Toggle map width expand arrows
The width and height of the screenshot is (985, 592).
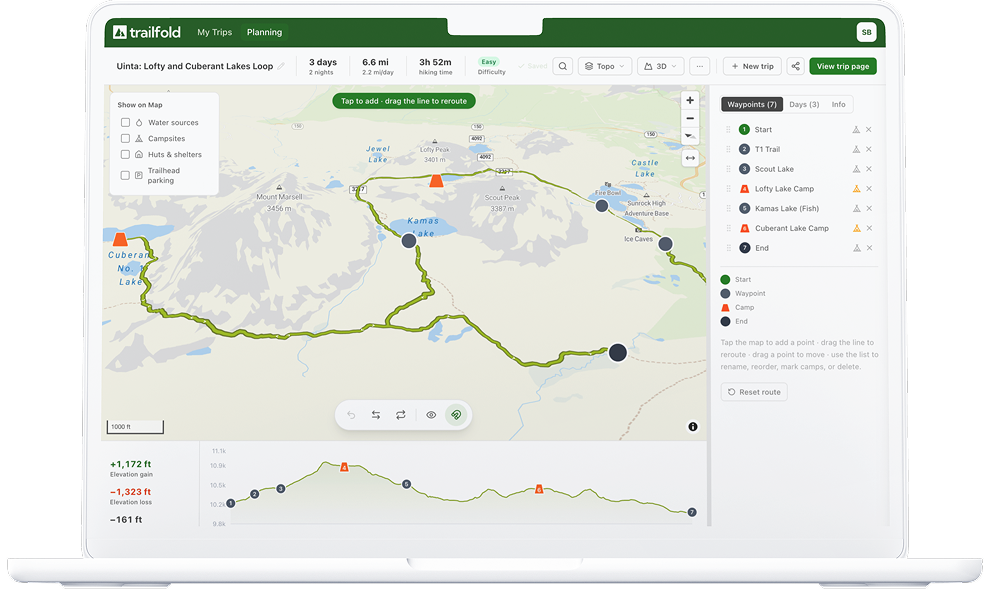690,158
